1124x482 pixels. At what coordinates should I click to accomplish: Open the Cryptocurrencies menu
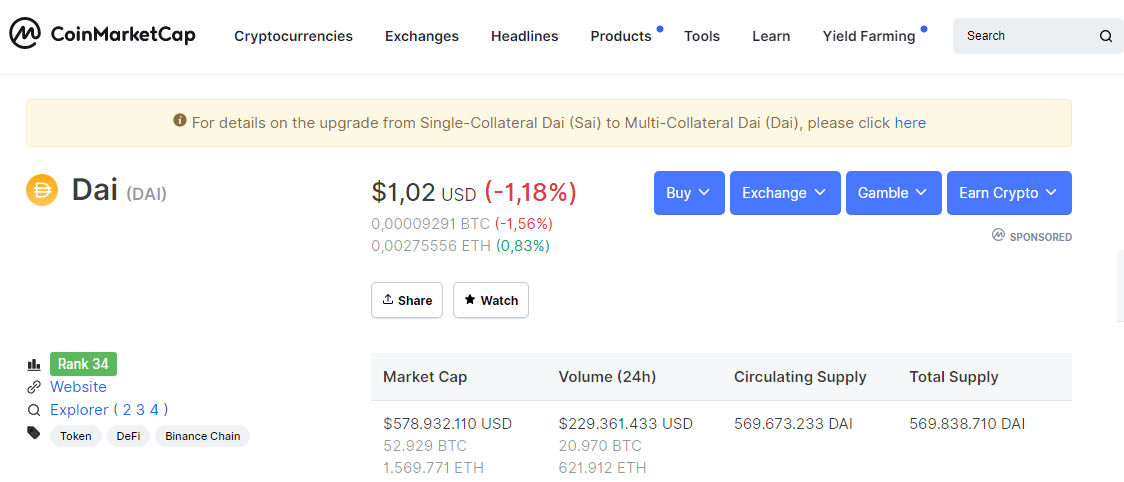point(293,36)
